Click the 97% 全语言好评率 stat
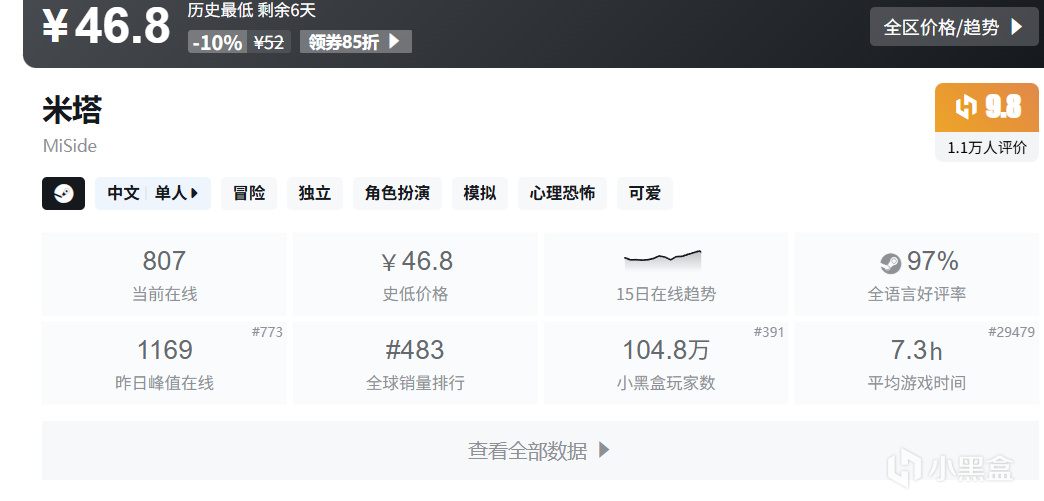Screen dimensions: 1044x501 click(x=917, y=274)
